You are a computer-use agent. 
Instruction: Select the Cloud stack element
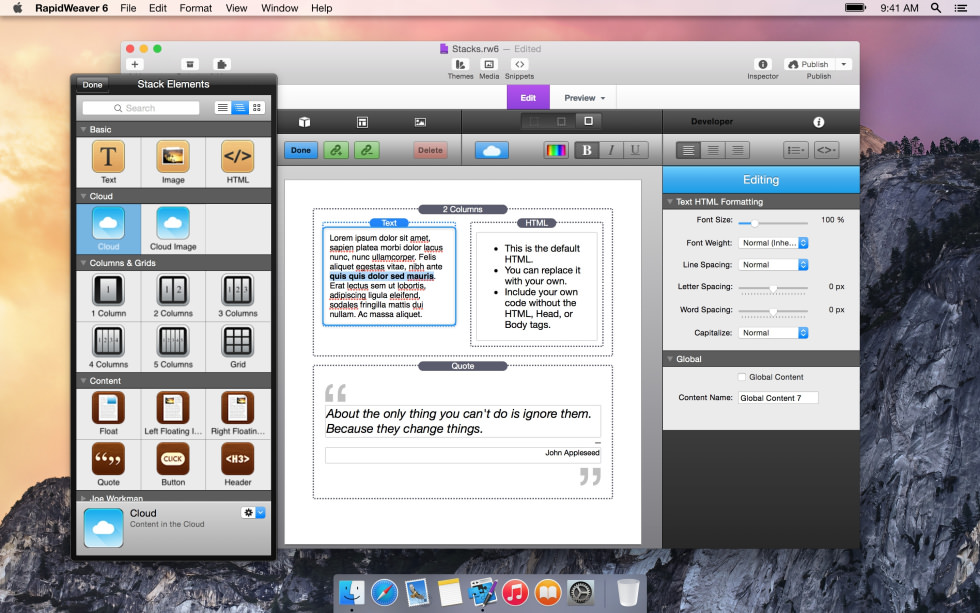[108, 229]
